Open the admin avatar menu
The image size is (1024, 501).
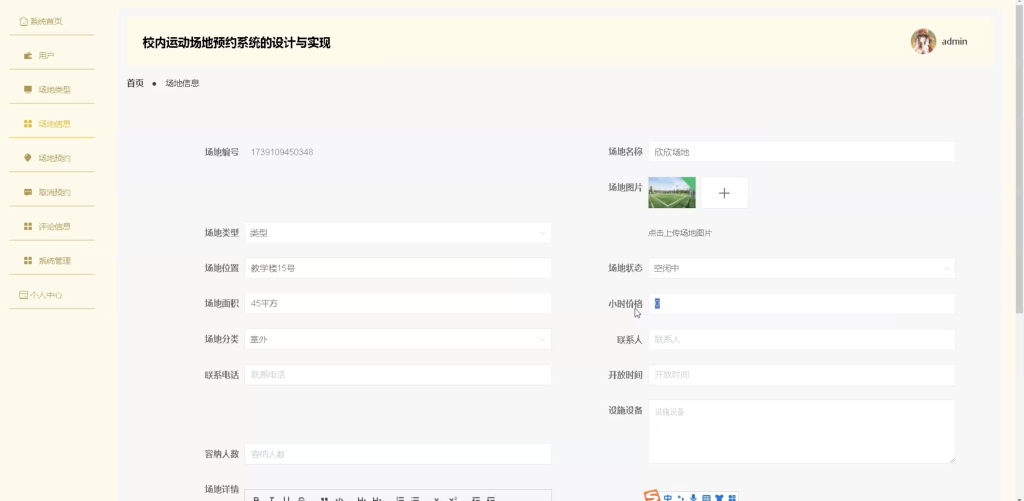(x=923, y=41)
